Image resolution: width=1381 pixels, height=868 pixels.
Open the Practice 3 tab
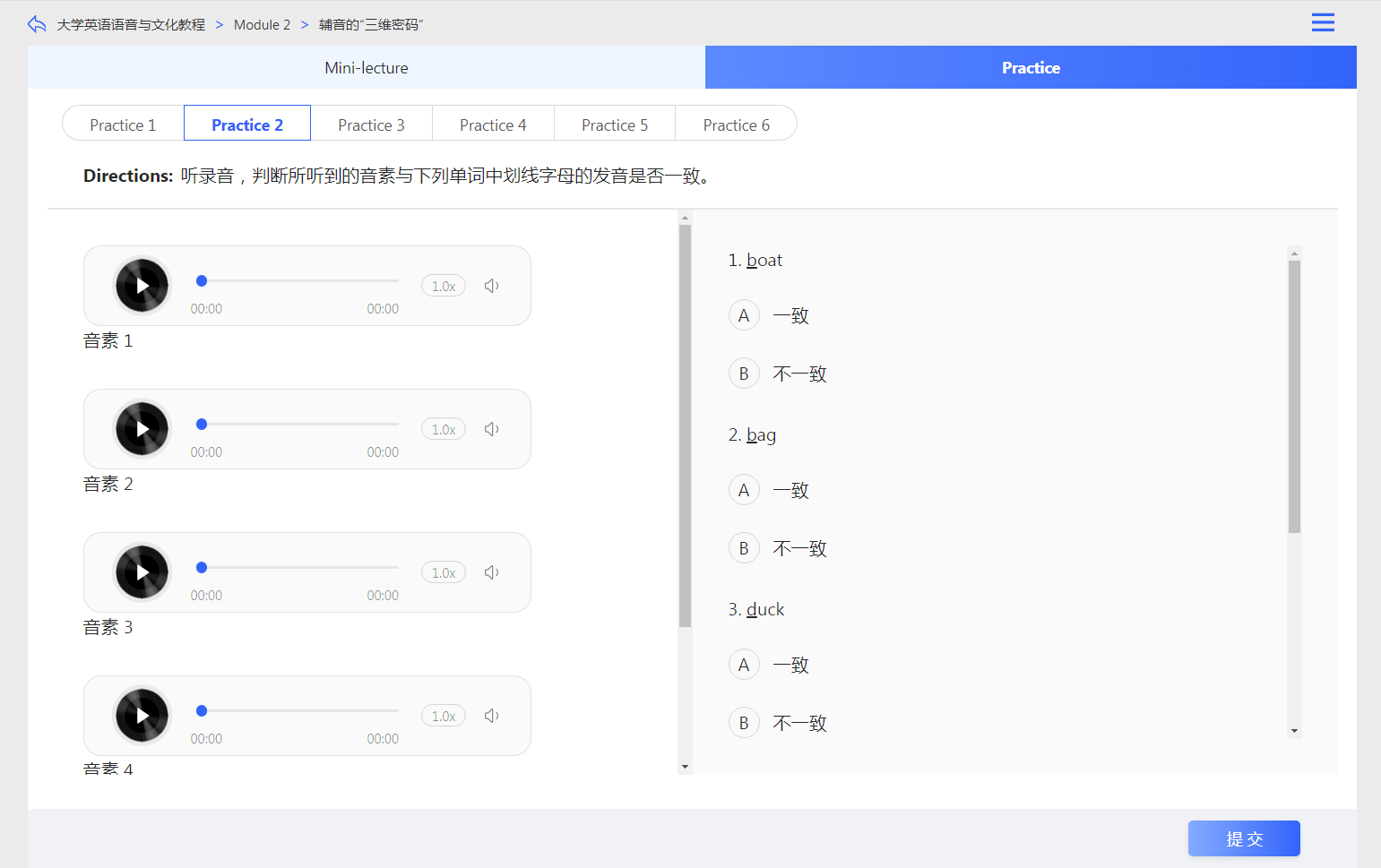pos(371,125)
